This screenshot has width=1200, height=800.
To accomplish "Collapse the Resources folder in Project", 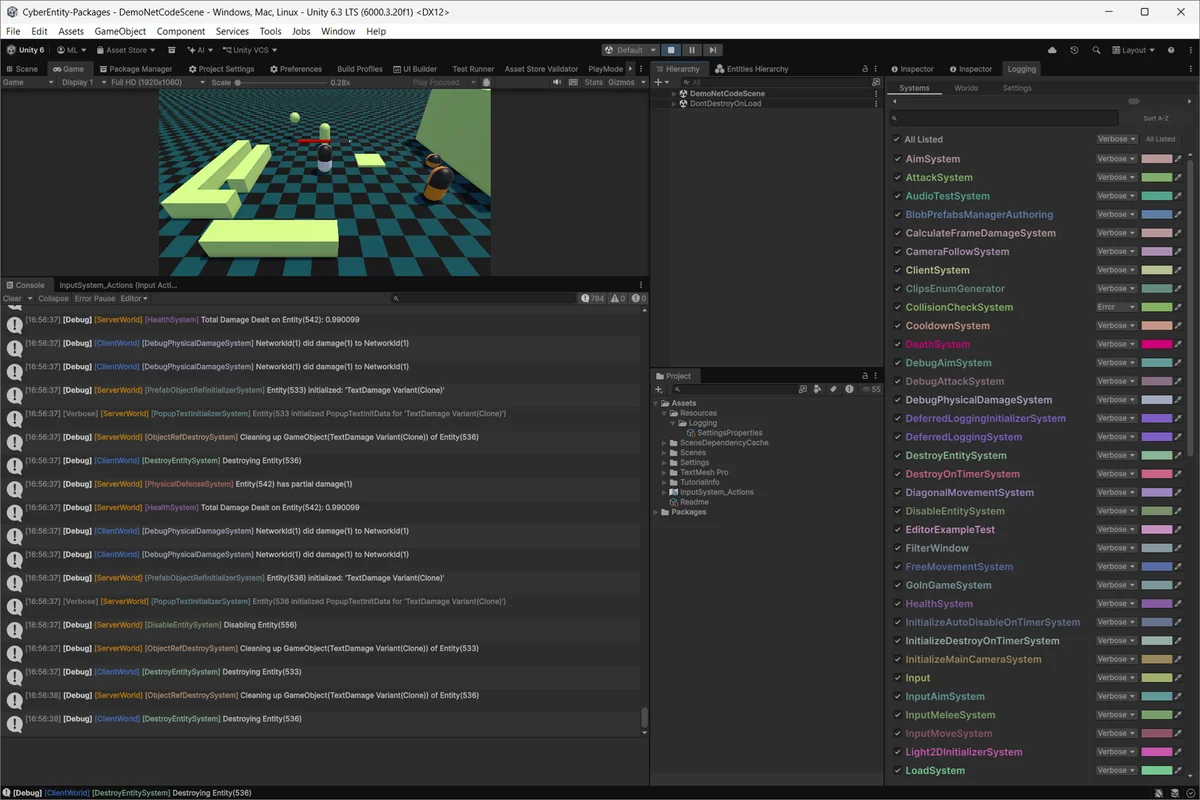I will click(x=664, y=413).
